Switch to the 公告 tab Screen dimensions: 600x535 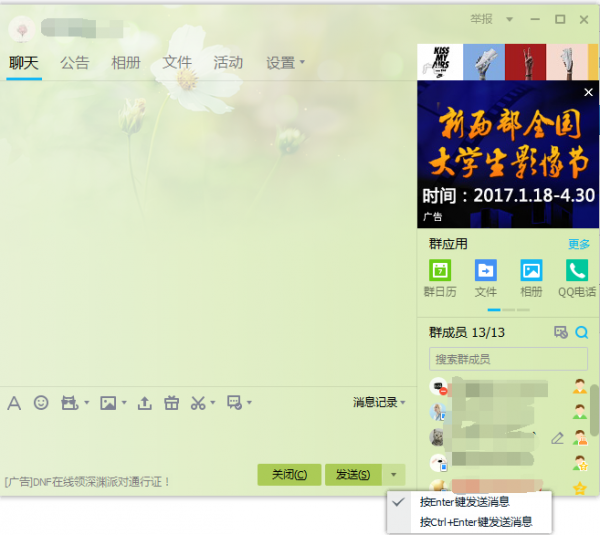pyautogui.click(x=74, y=63)
